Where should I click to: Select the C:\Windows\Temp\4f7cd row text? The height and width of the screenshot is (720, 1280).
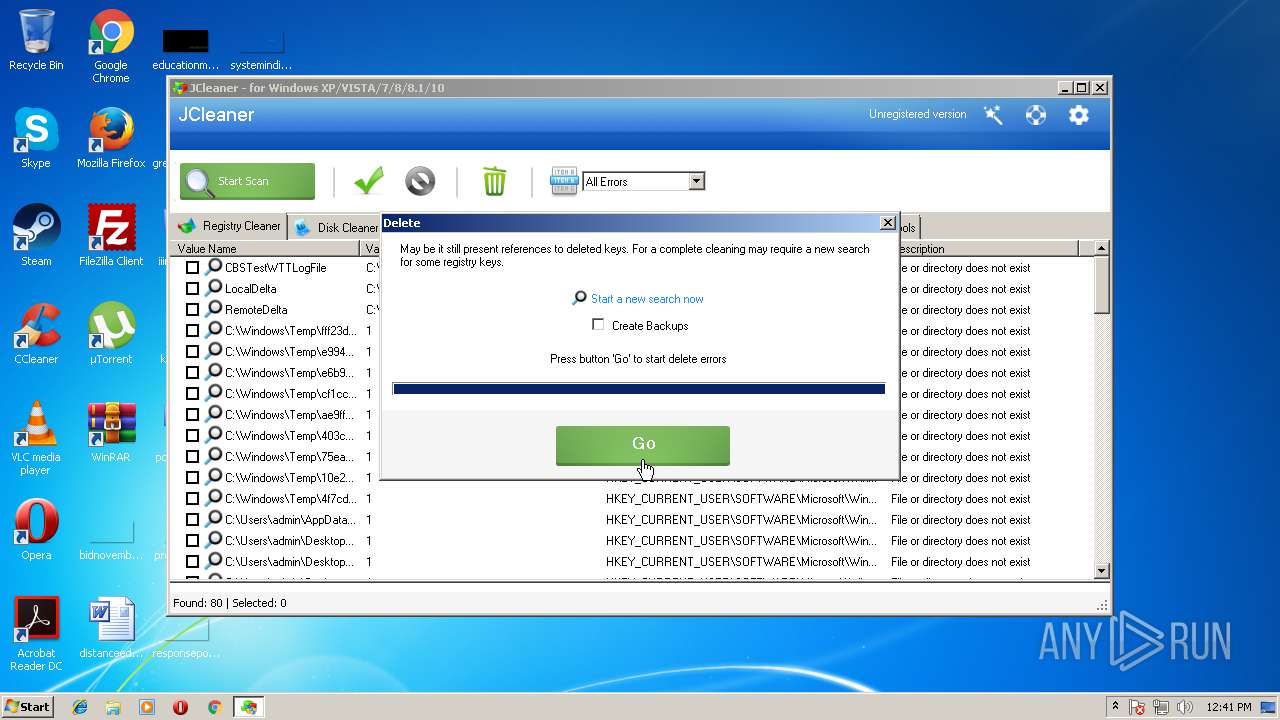(x=289, y=499)
